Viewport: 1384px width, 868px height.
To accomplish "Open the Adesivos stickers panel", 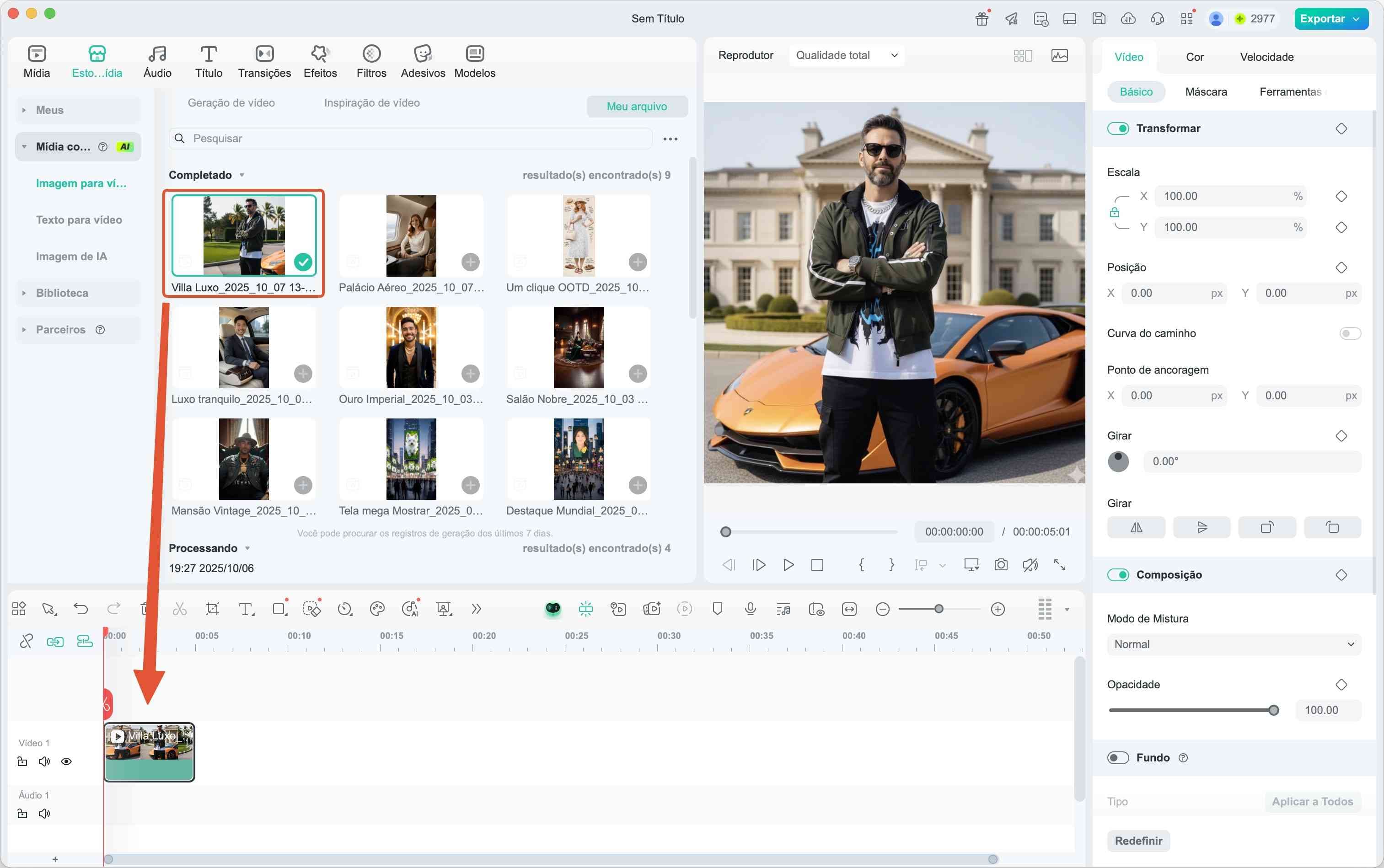I will [x=423, y=61].
